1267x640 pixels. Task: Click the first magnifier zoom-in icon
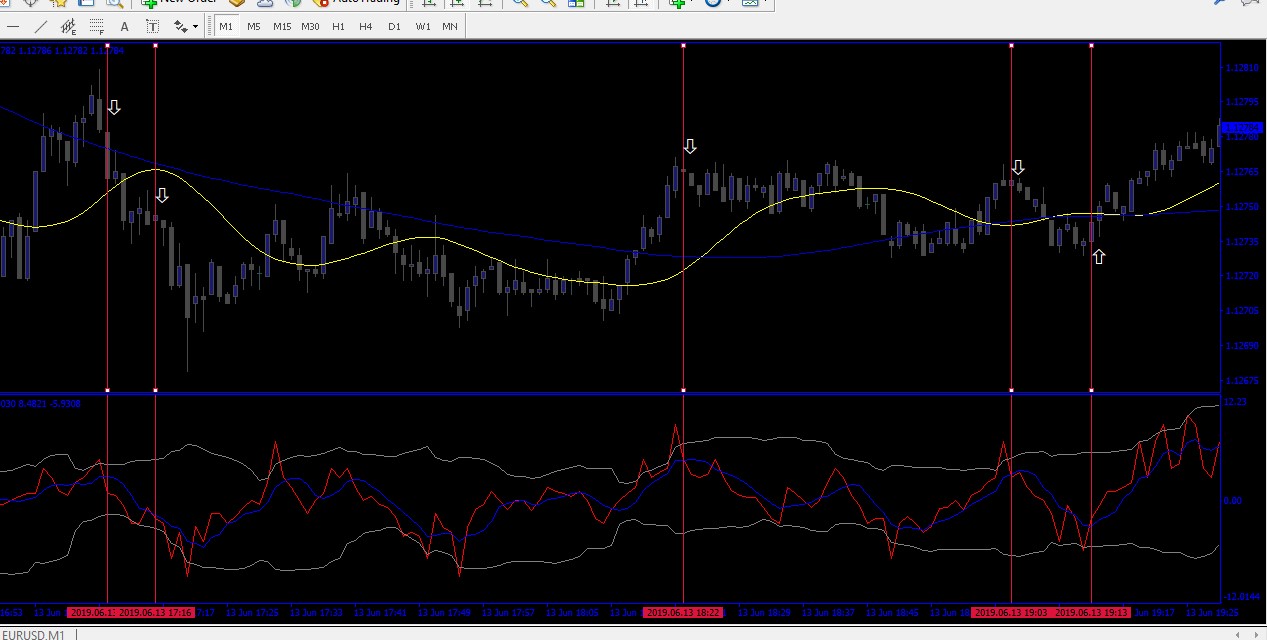point(520,3)
